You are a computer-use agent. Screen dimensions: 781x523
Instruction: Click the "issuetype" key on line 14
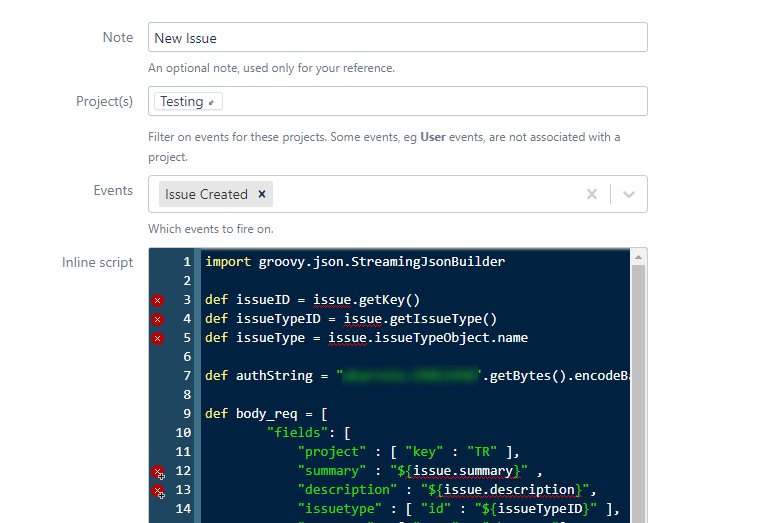(x=339, y=508)
